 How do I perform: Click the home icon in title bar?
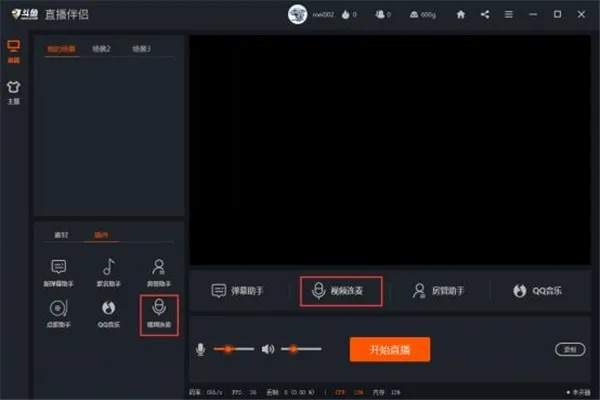[x=460, y=14]
